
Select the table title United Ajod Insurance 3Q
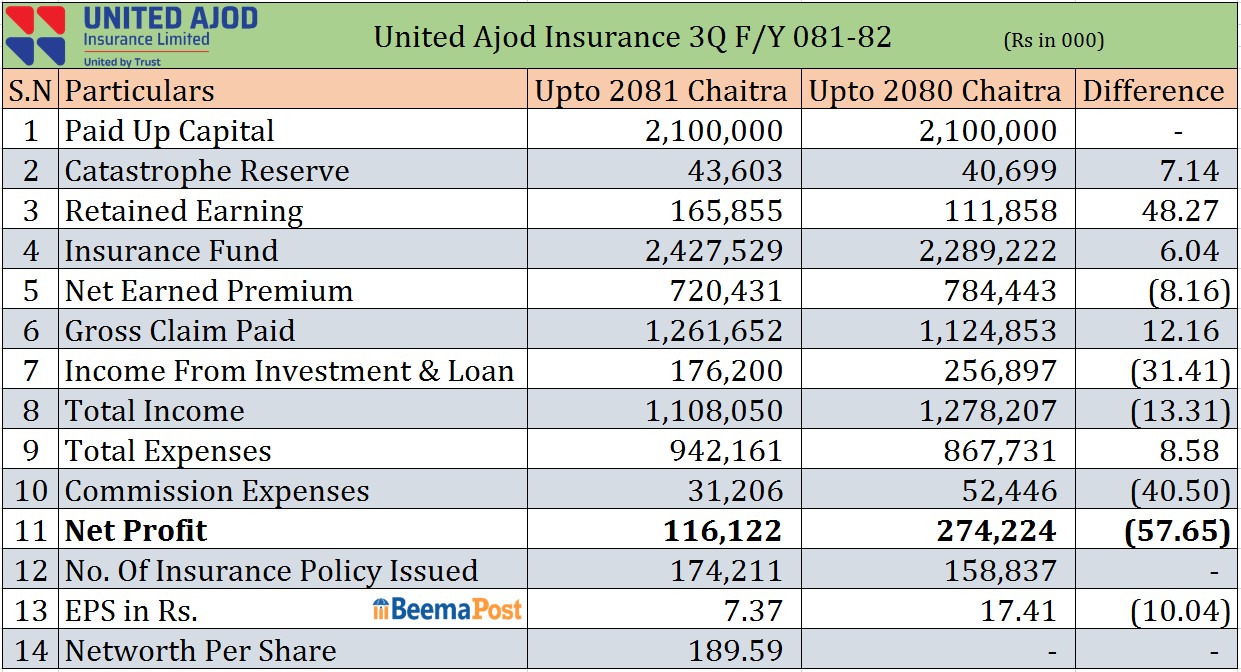point(632,37)
